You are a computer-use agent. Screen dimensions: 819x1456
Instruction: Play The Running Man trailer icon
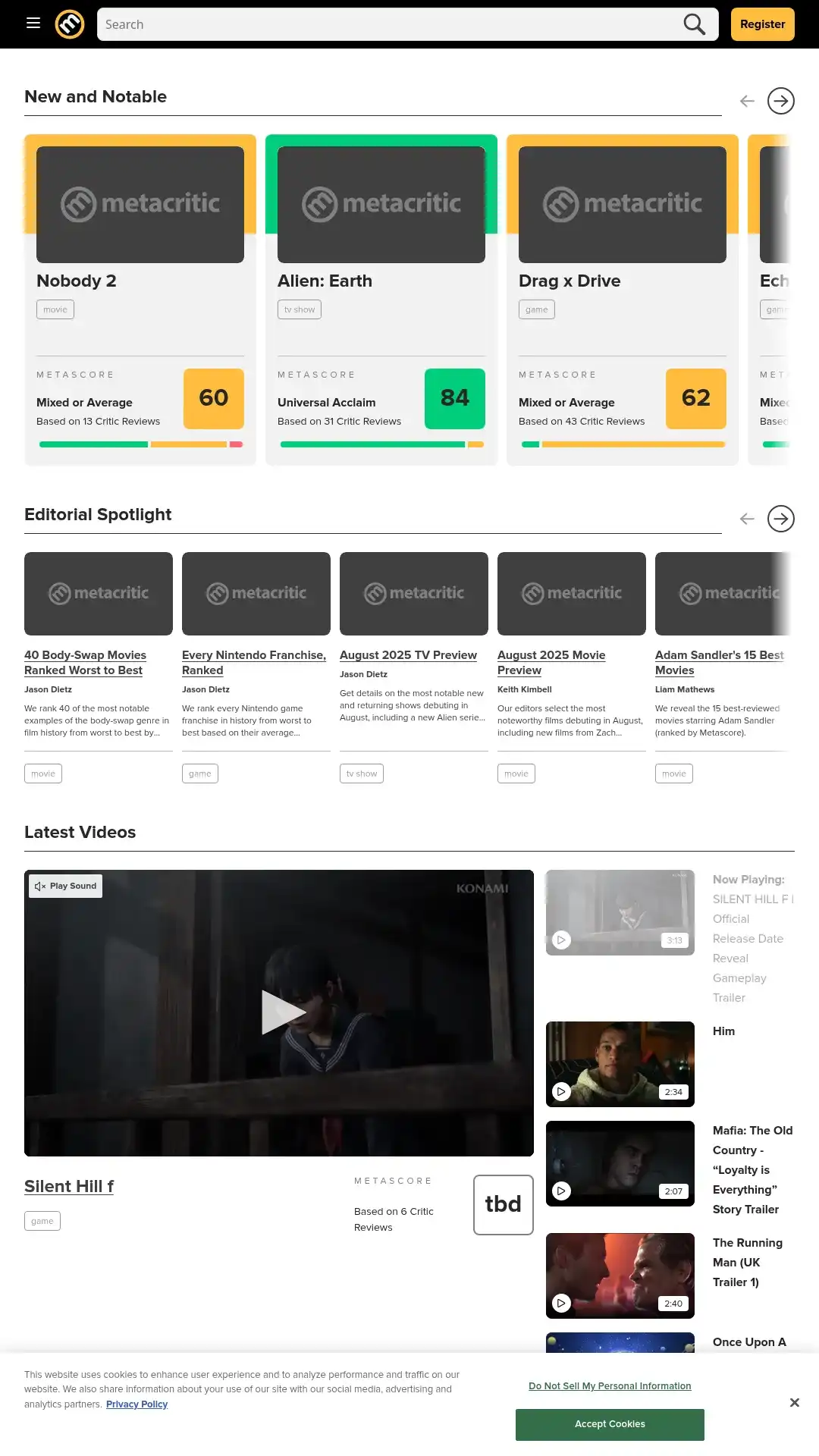coord(561,1303)
